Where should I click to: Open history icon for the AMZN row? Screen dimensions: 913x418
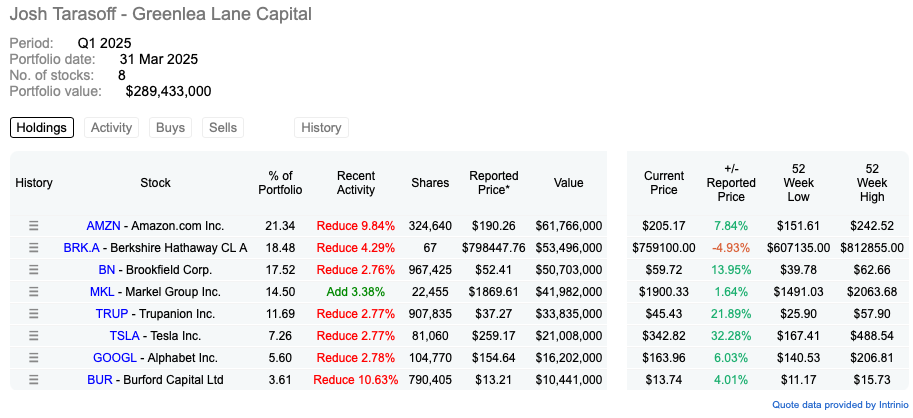pos(34,226)
